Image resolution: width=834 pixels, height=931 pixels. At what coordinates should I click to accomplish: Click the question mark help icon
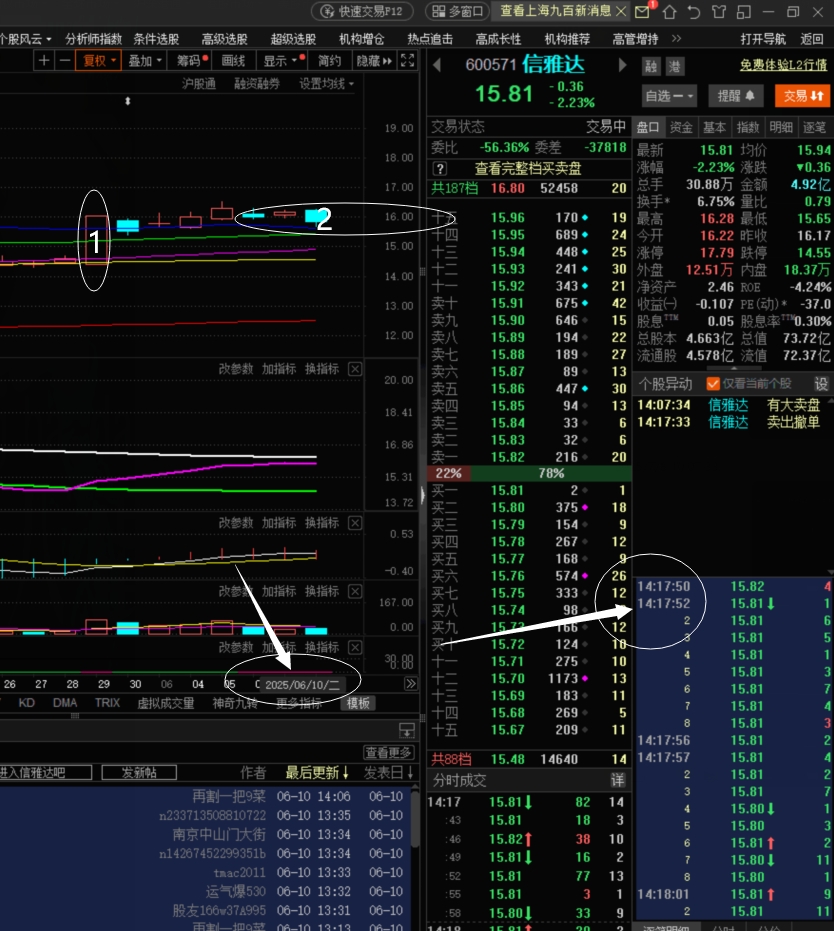[439, 169]
